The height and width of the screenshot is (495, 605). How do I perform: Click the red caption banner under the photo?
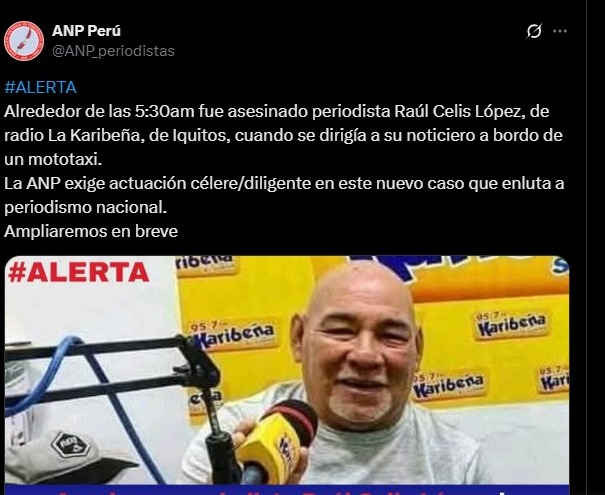click(x=287, y=490)
